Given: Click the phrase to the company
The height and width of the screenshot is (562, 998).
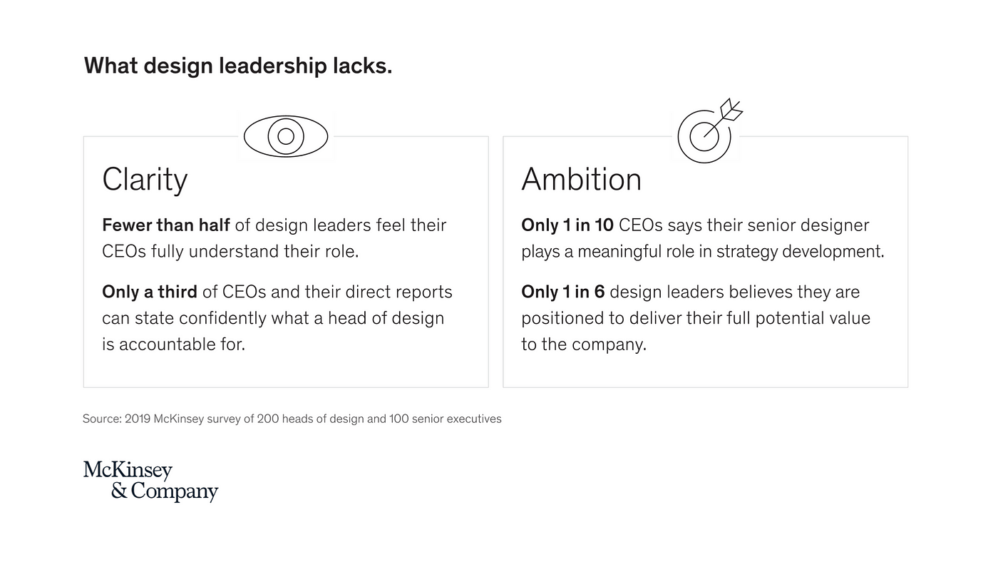Looking at the screenshot, I should (x=584, y=344).
